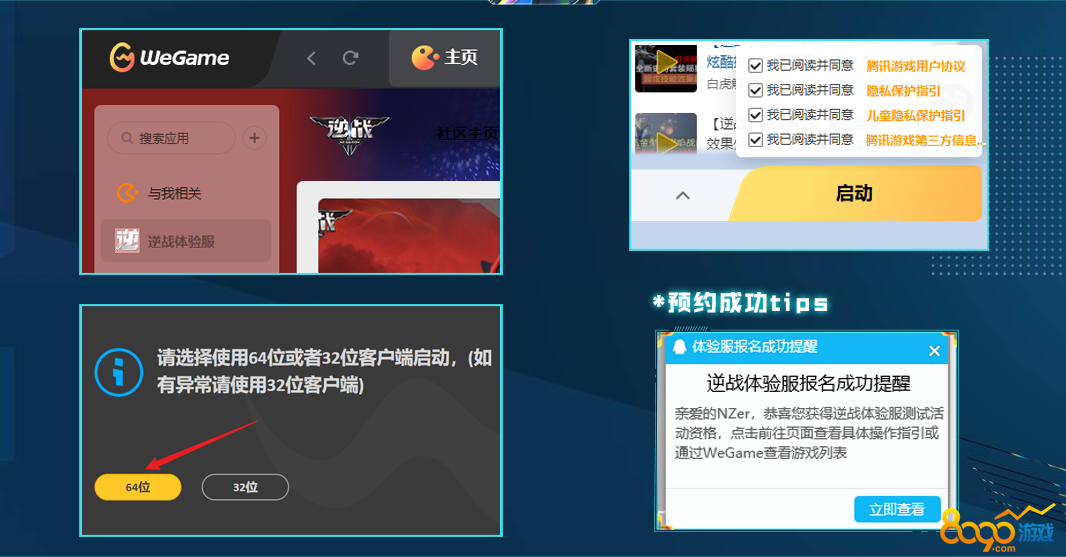Viewport: 1066px width, 557px height.
Task: Click the blue info icon in the dialog
Action: click(x=119, y=372)
